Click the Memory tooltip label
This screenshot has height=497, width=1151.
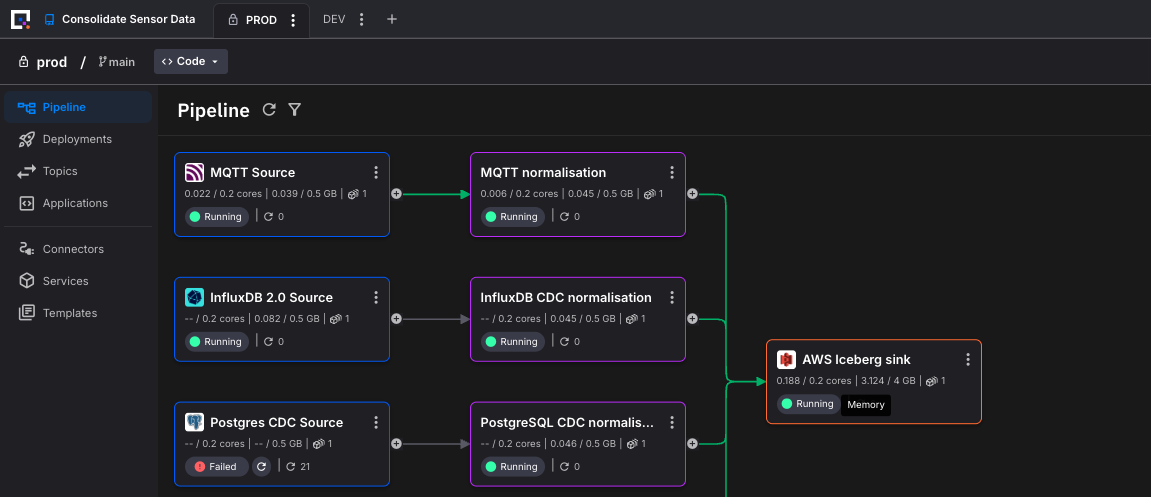coord(865,405)
